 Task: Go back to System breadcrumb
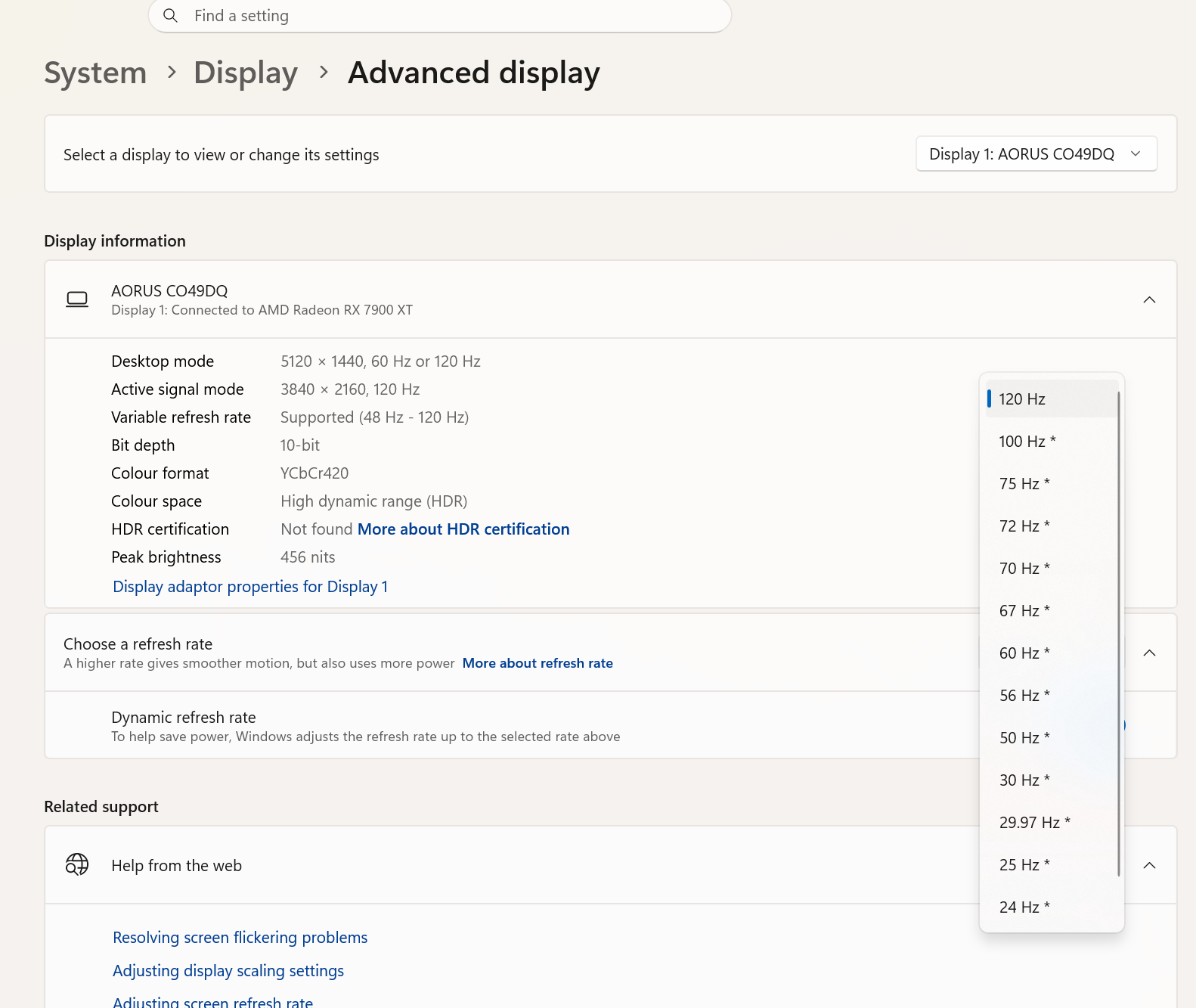(x=95, y=73)
